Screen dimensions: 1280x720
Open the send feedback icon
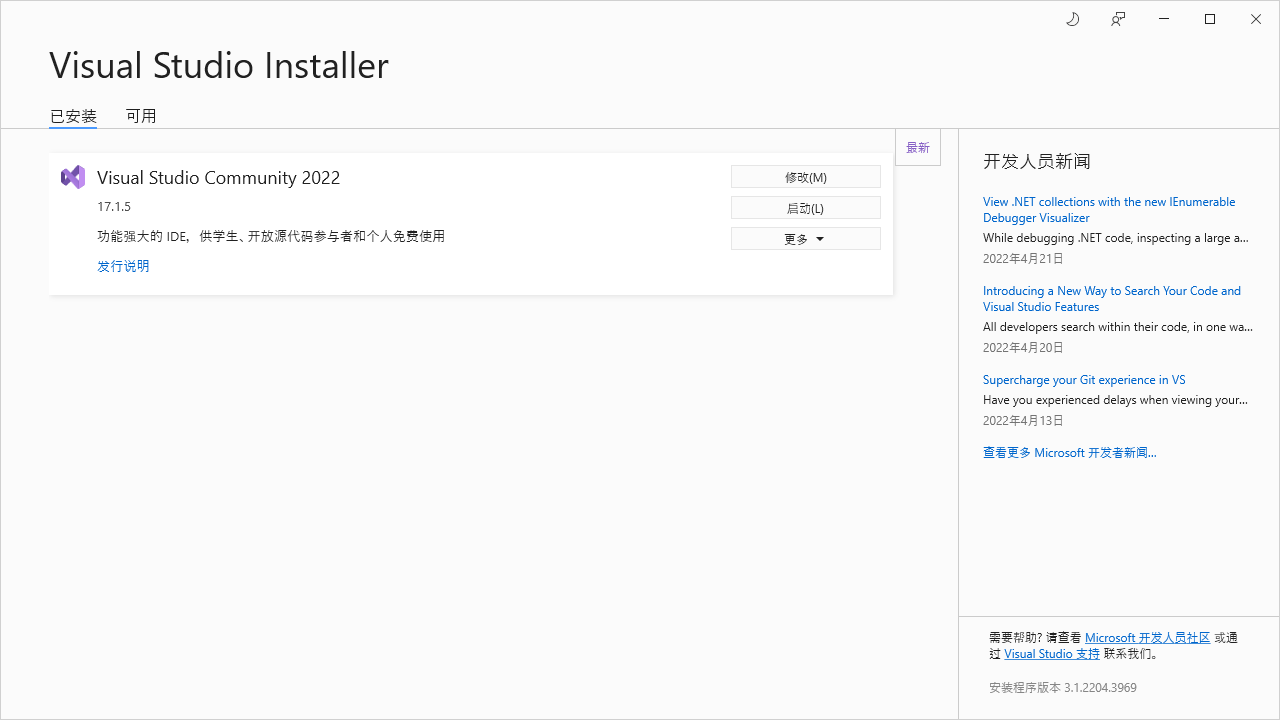[1118, 19]
